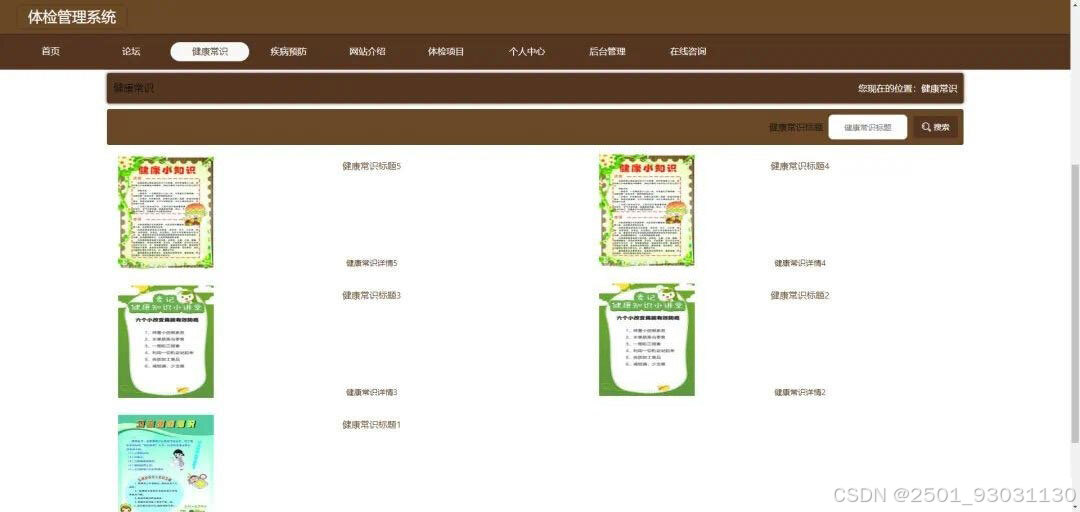Click the text 健康常识详情5
Screen dimensions: 1080x512
point(372,263)
